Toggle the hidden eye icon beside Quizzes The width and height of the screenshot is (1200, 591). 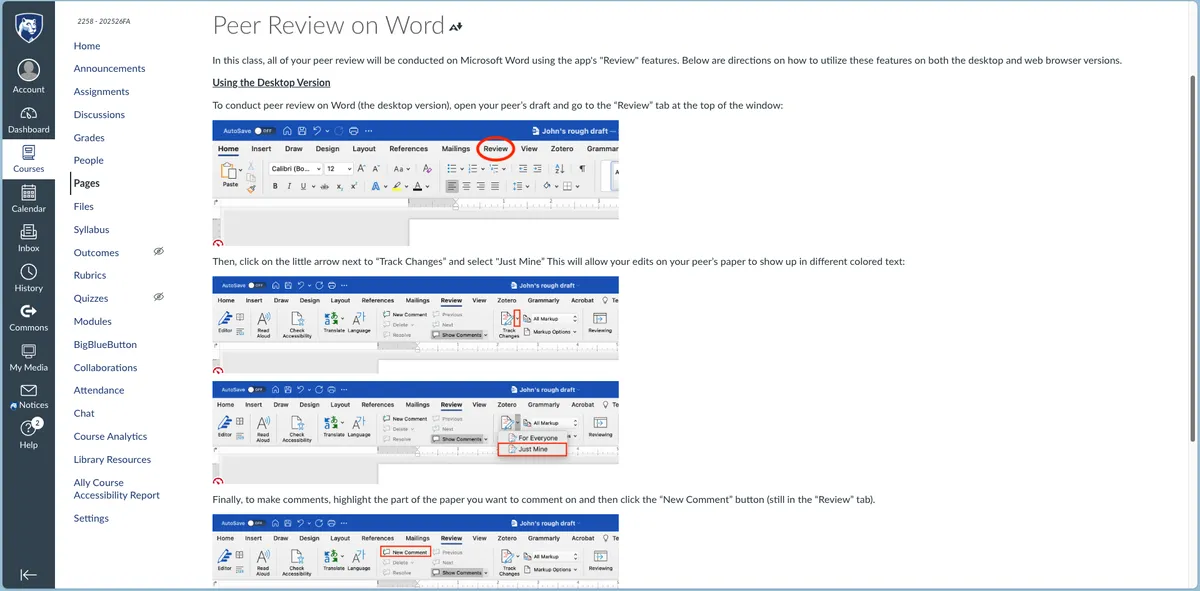coord(158,298)
